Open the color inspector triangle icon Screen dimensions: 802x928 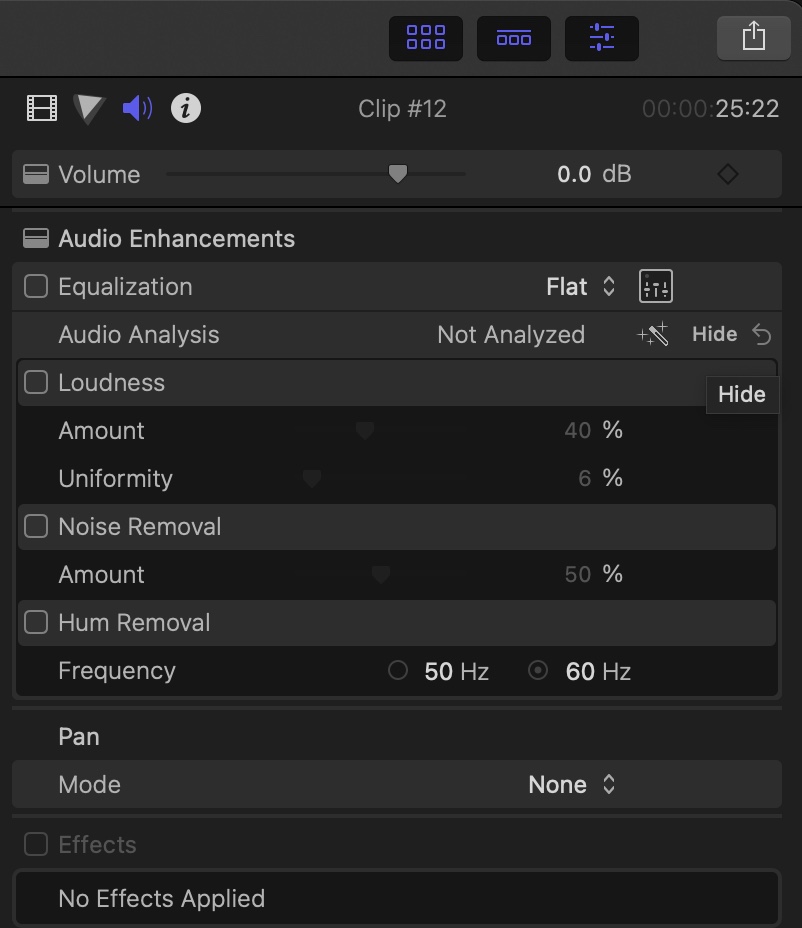(89, 108)
